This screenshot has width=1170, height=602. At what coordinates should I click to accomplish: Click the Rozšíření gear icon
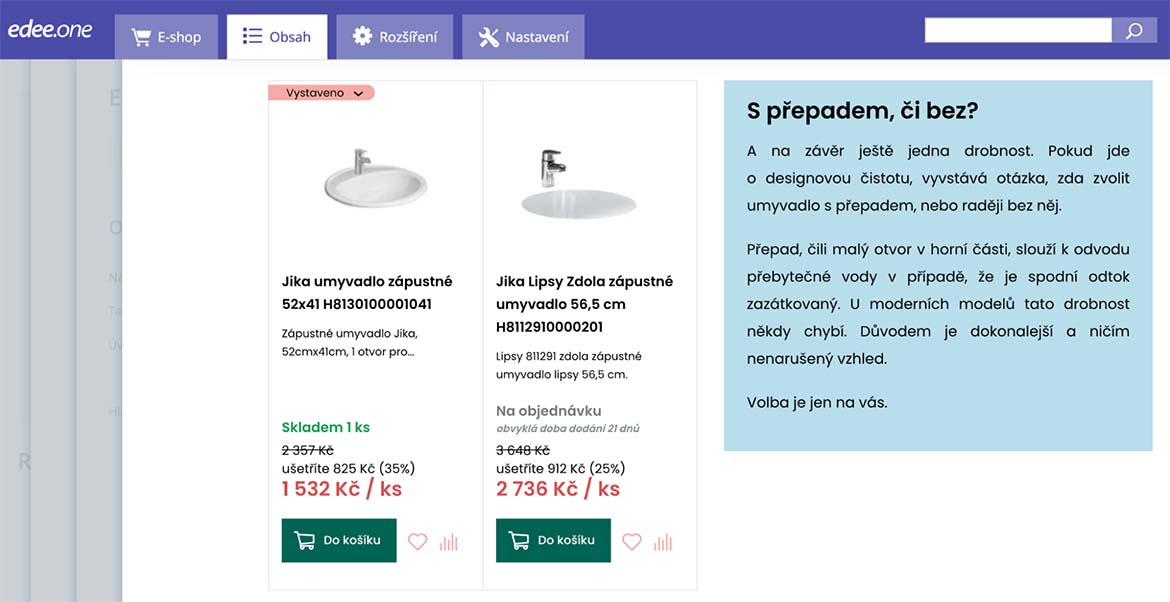click(x=363, y=36)
